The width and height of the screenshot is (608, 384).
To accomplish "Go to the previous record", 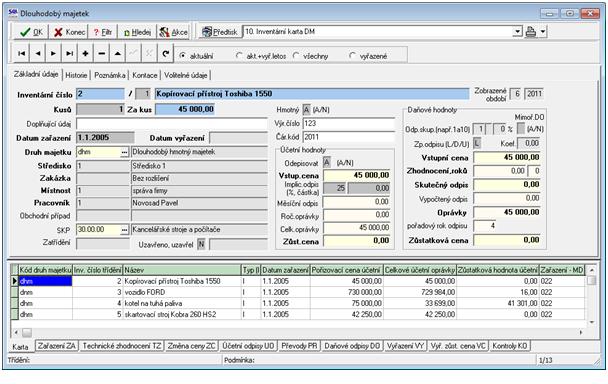I will (38, 54).
